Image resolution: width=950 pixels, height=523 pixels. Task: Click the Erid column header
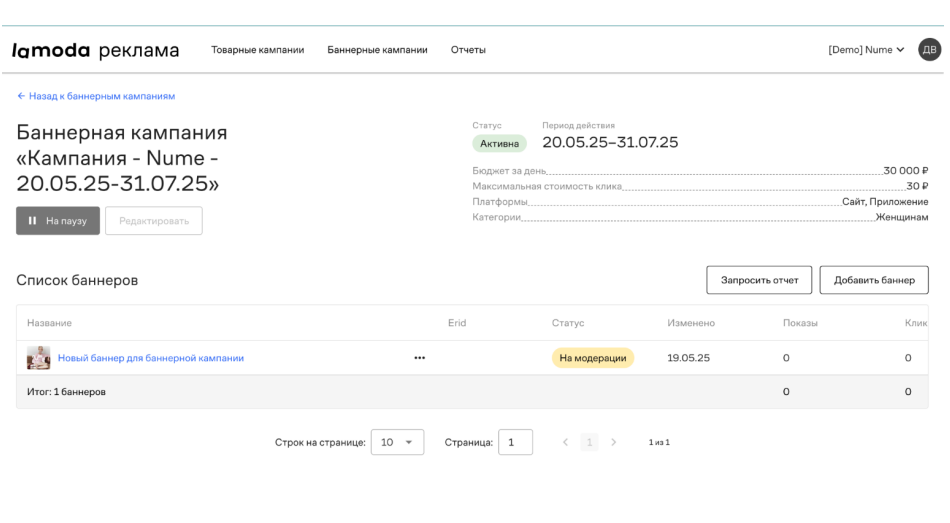(457, 323)
